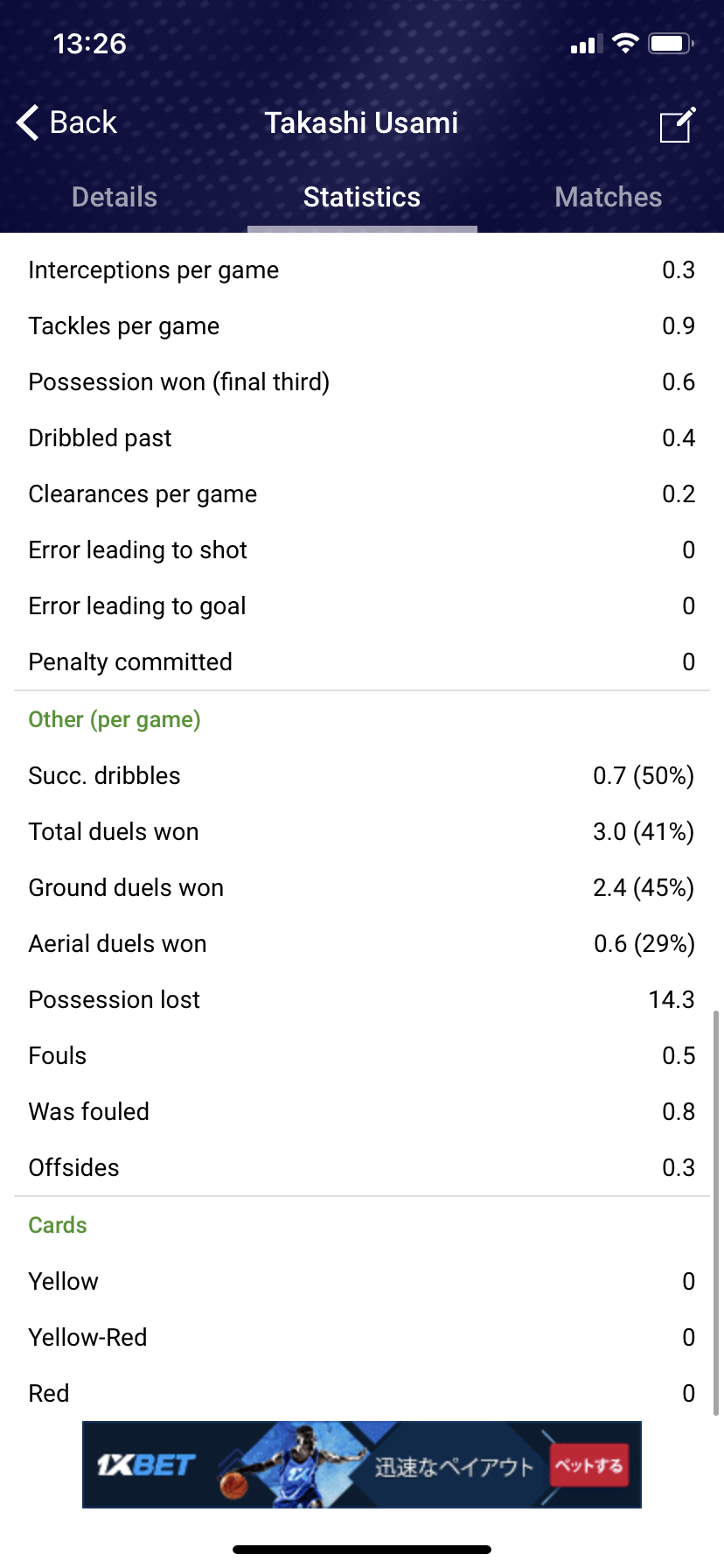The height and width of the screenshot is (1568, 724).
Task: Click the vertical scrollbar indicator
Action: pos(716,1212)
